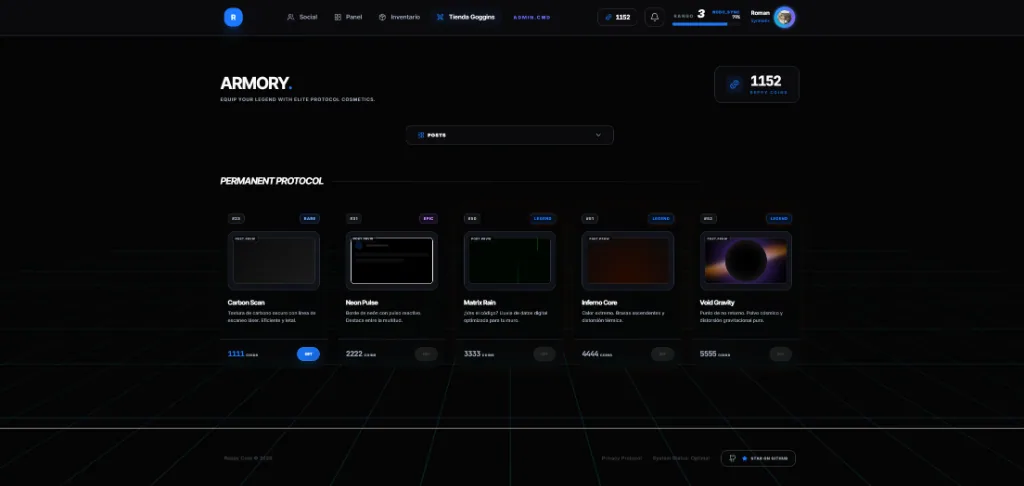Click the 5555 coins price
The width and height of the screenshot is (1024, 486).
(715, 354)
